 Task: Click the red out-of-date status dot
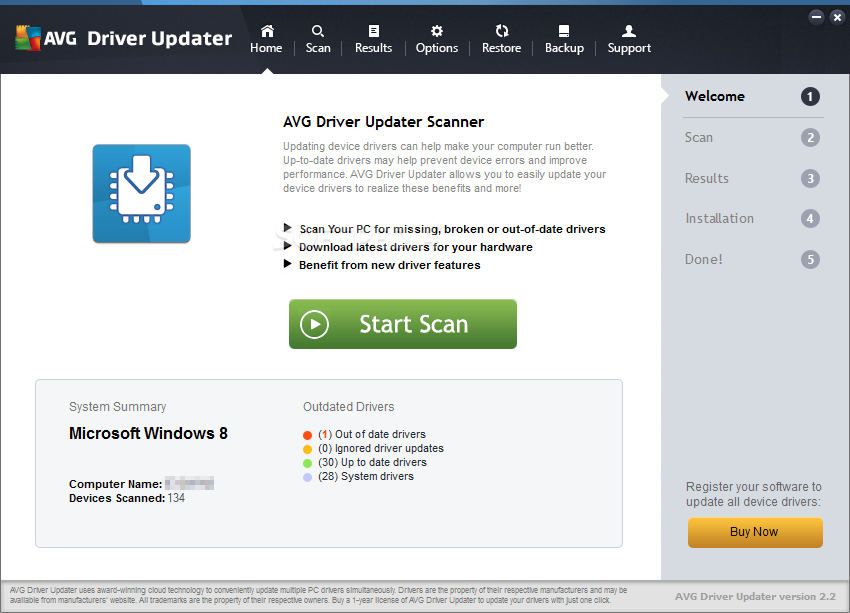tap(307, 435)
